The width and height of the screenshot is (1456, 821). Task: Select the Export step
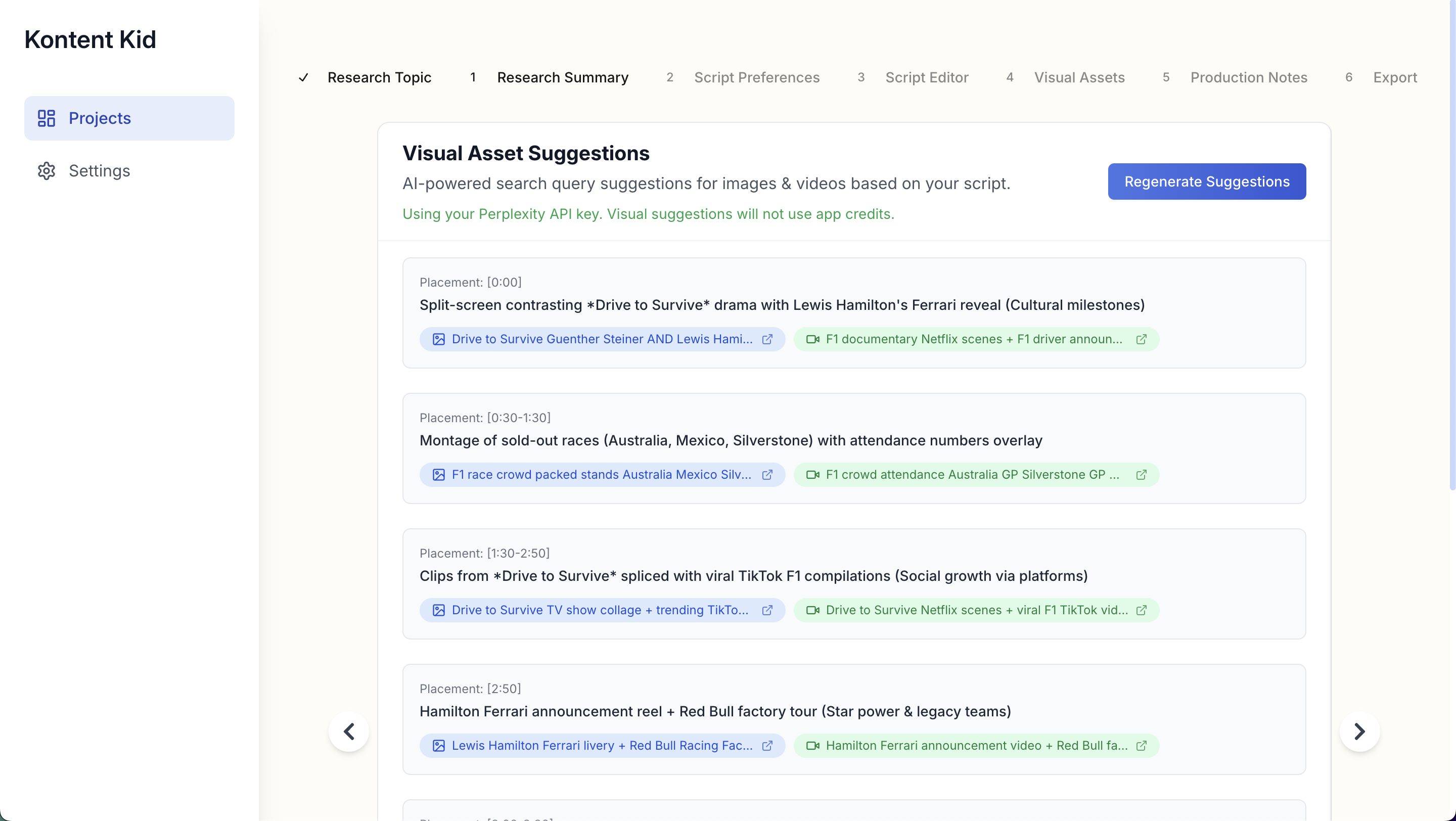[x=1394, y=77]
